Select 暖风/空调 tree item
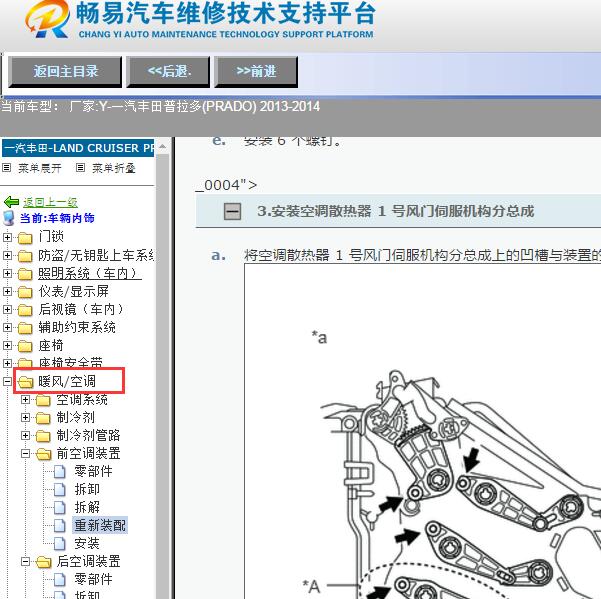The image size is (601, 599). pos(67,381)
